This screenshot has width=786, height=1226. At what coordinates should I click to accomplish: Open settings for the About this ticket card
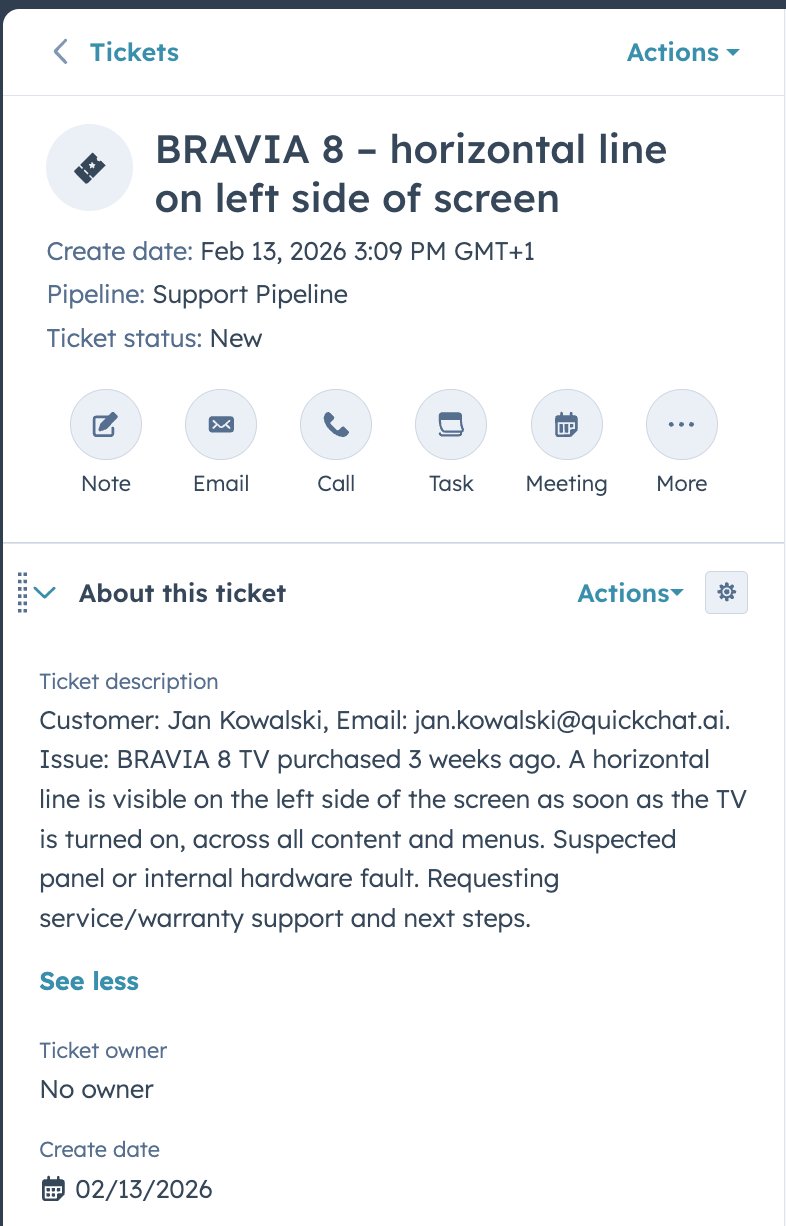coord(726,592)
